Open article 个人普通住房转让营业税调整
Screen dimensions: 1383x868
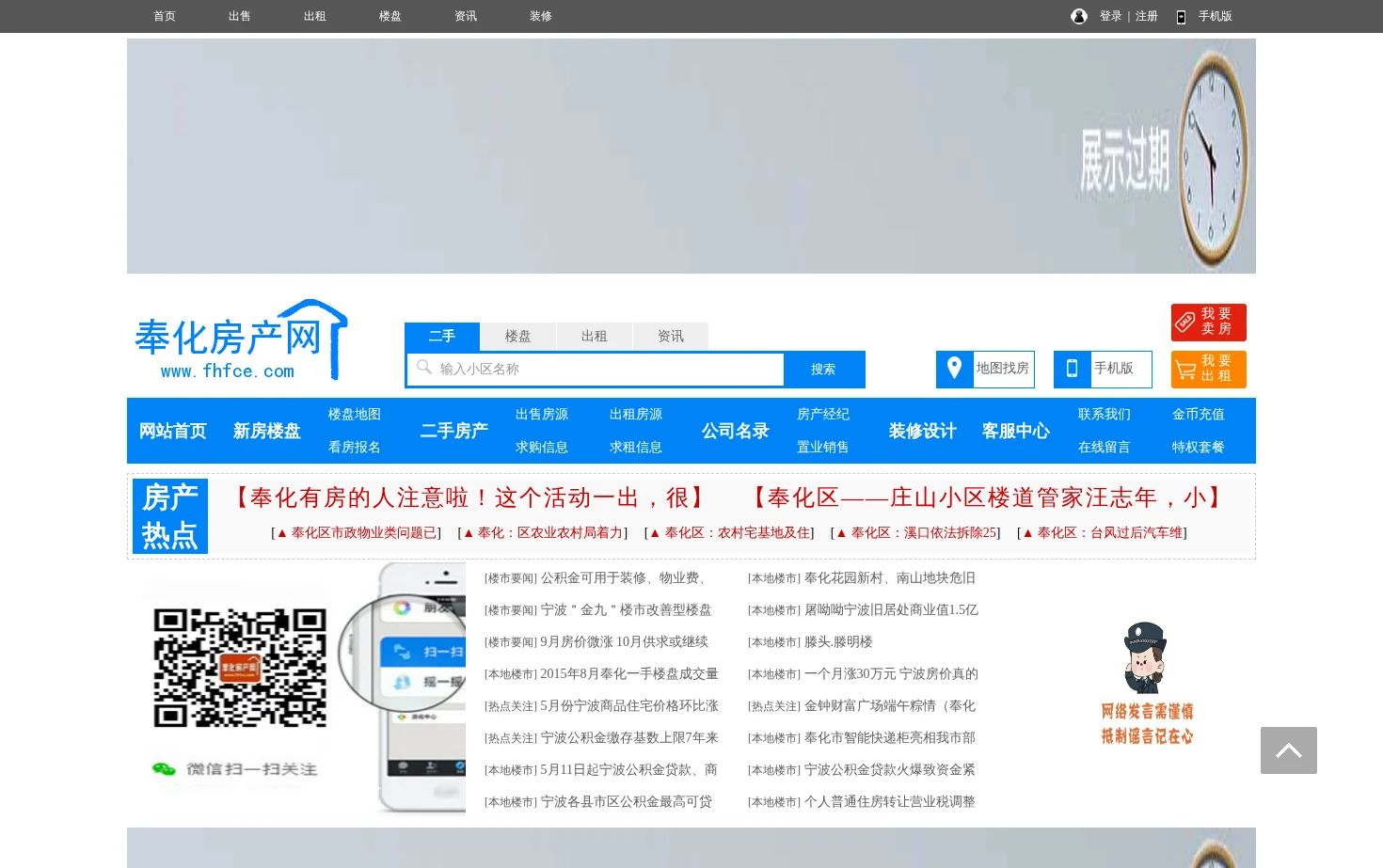click(x=890, y=802)
